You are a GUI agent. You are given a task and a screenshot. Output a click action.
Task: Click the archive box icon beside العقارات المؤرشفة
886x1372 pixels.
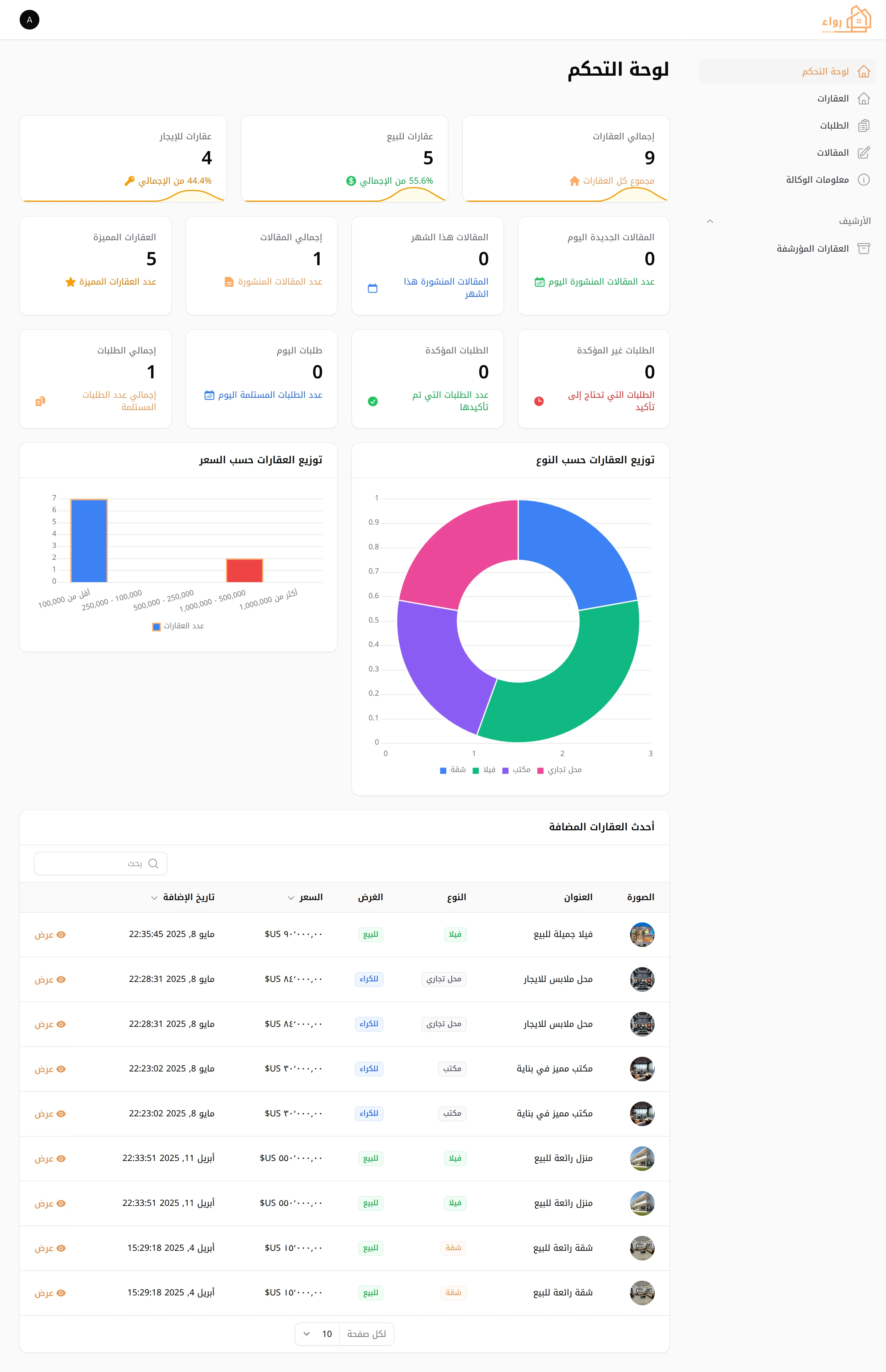pos(863,249)
